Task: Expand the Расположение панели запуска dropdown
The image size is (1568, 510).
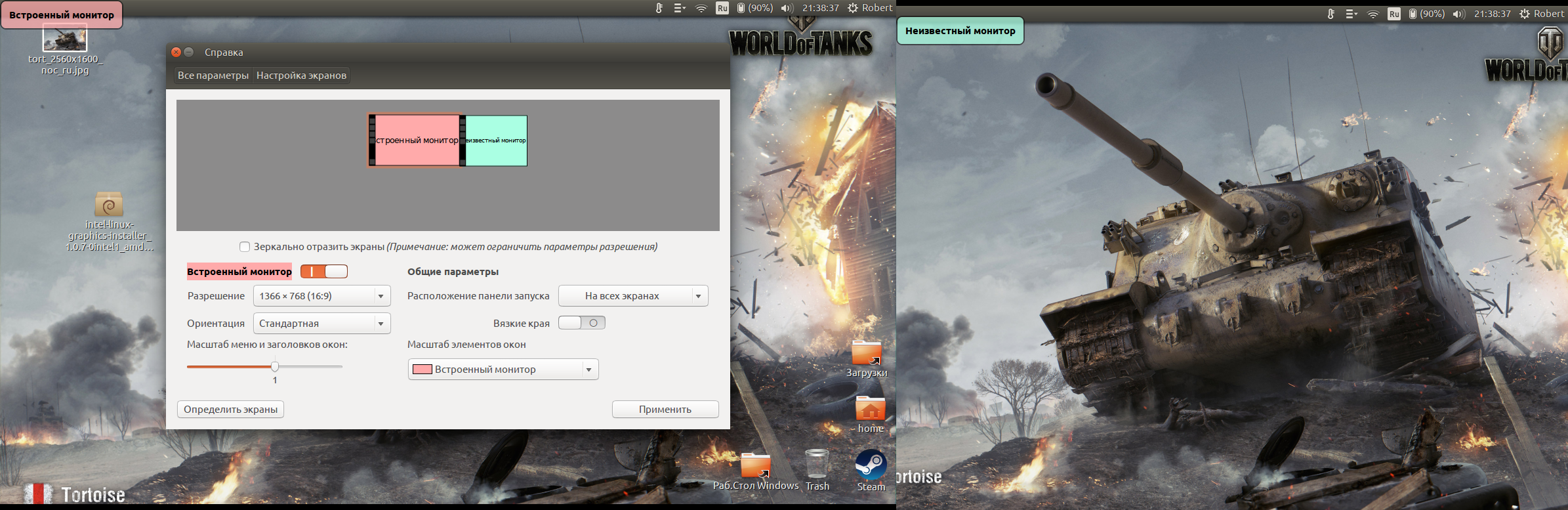Action: 632,296
